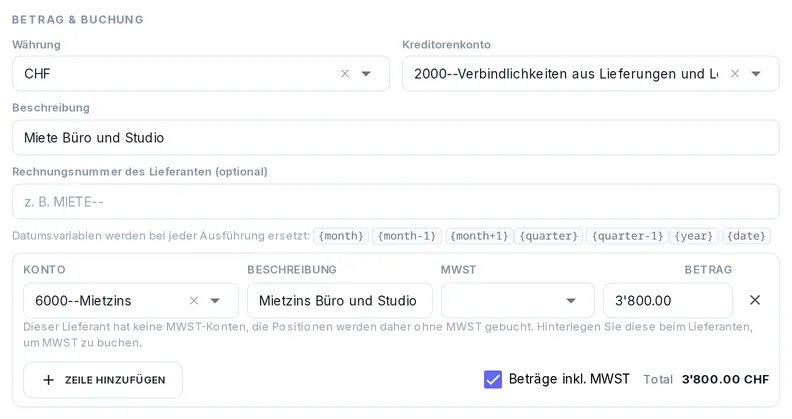Screen dimensions: 792x419
Task: Focus the Rechnungsnummer des Lieferanten field
Action: (x=395, y=201)
